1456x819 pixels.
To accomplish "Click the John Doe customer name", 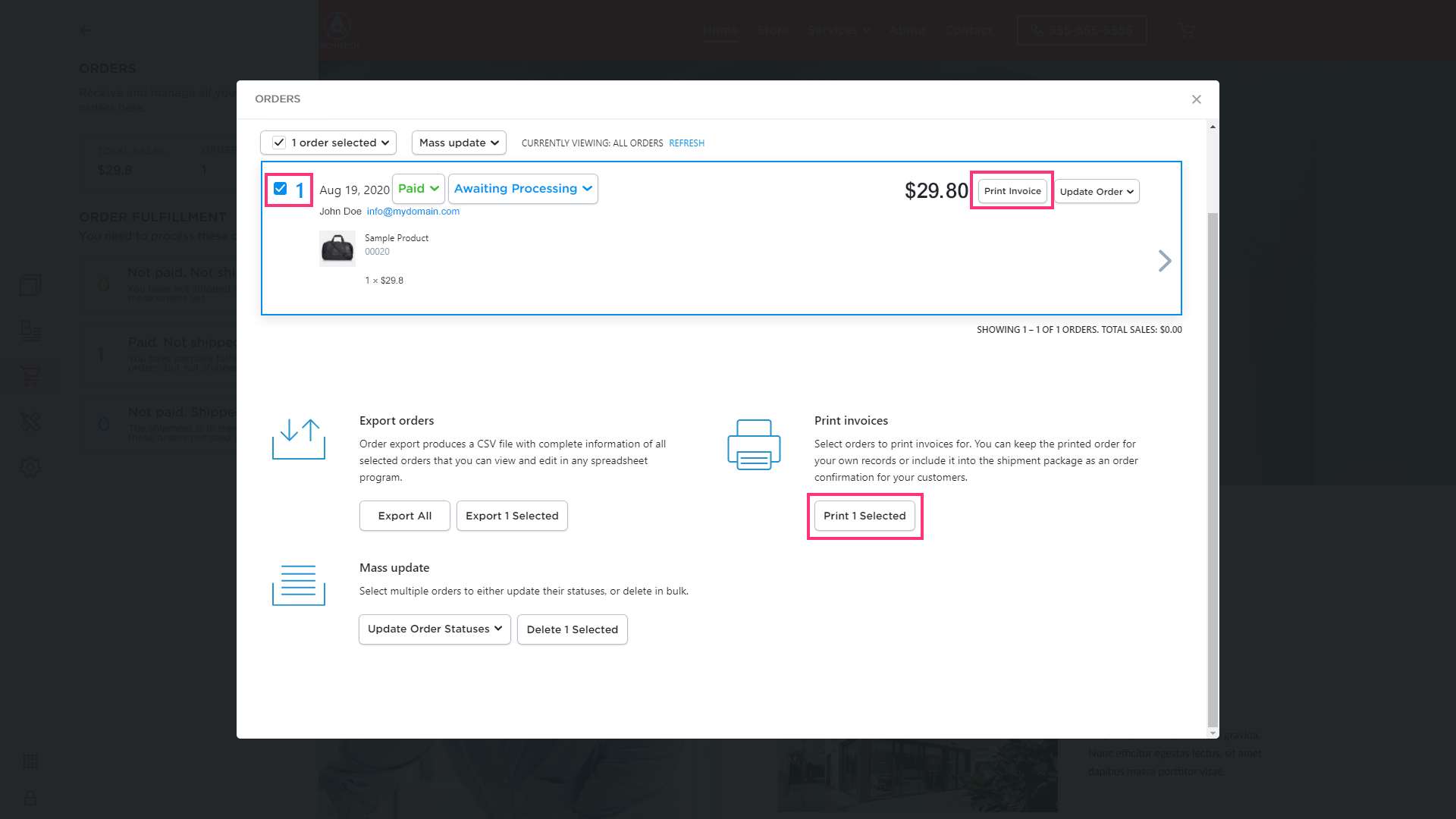I will [x=340, y=212].
